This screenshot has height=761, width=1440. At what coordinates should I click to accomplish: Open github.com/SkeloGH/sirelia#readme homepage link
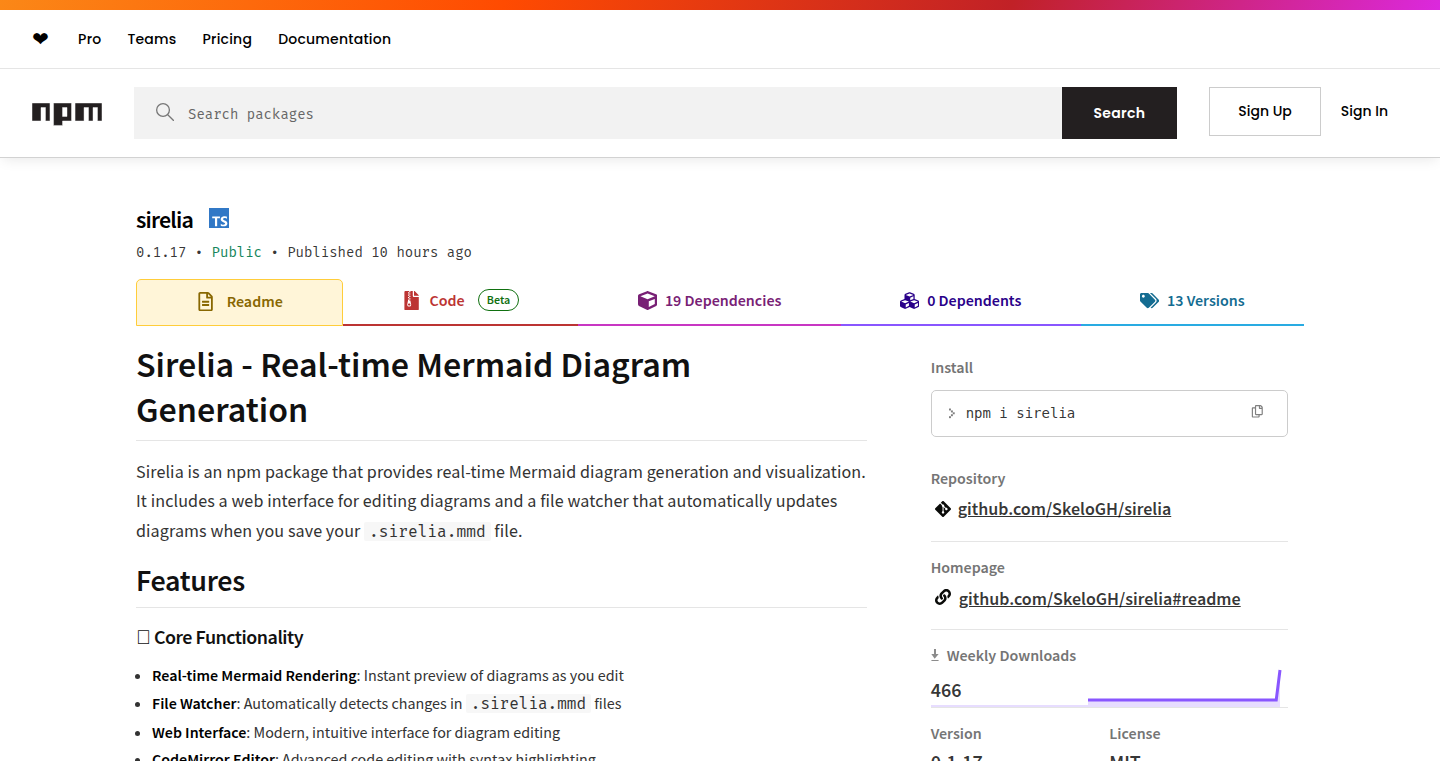tap(1099, 599)
